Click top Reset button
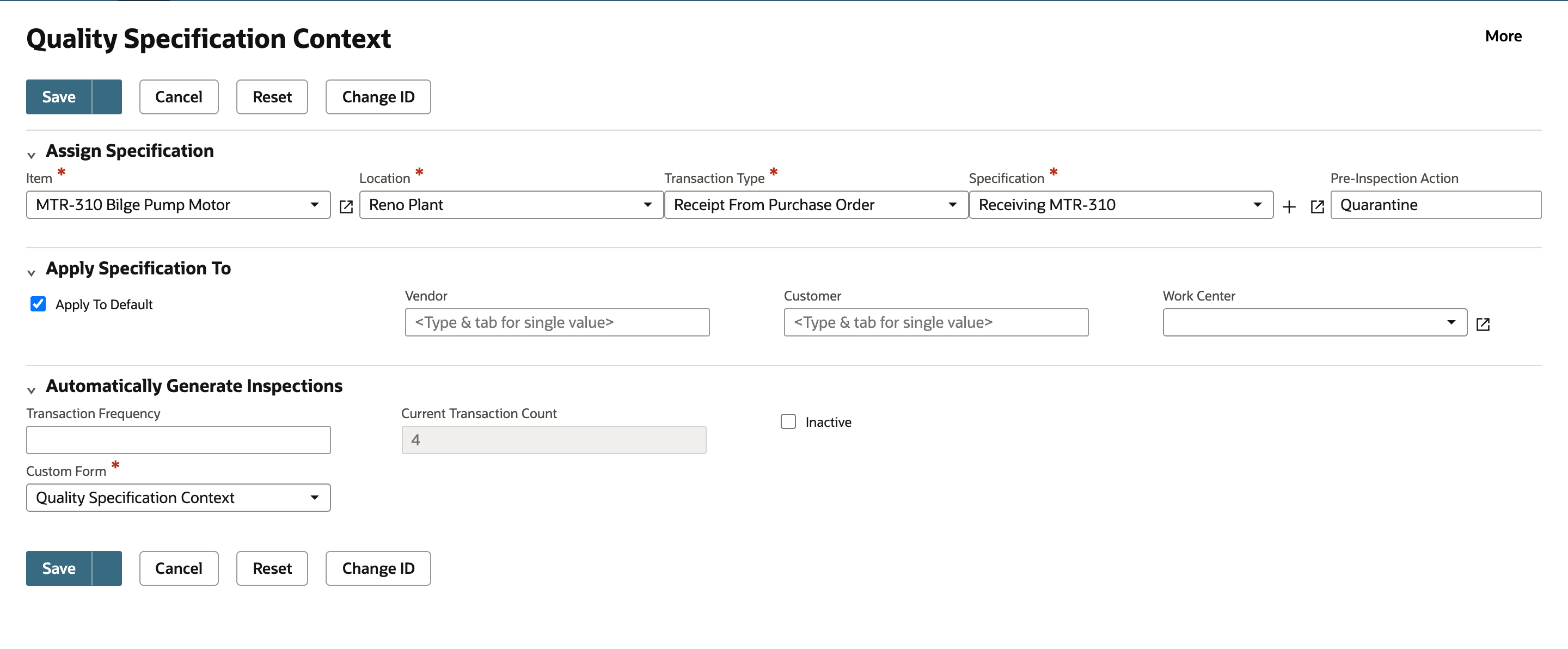1568x649 pixels. [x=272, y=97]
